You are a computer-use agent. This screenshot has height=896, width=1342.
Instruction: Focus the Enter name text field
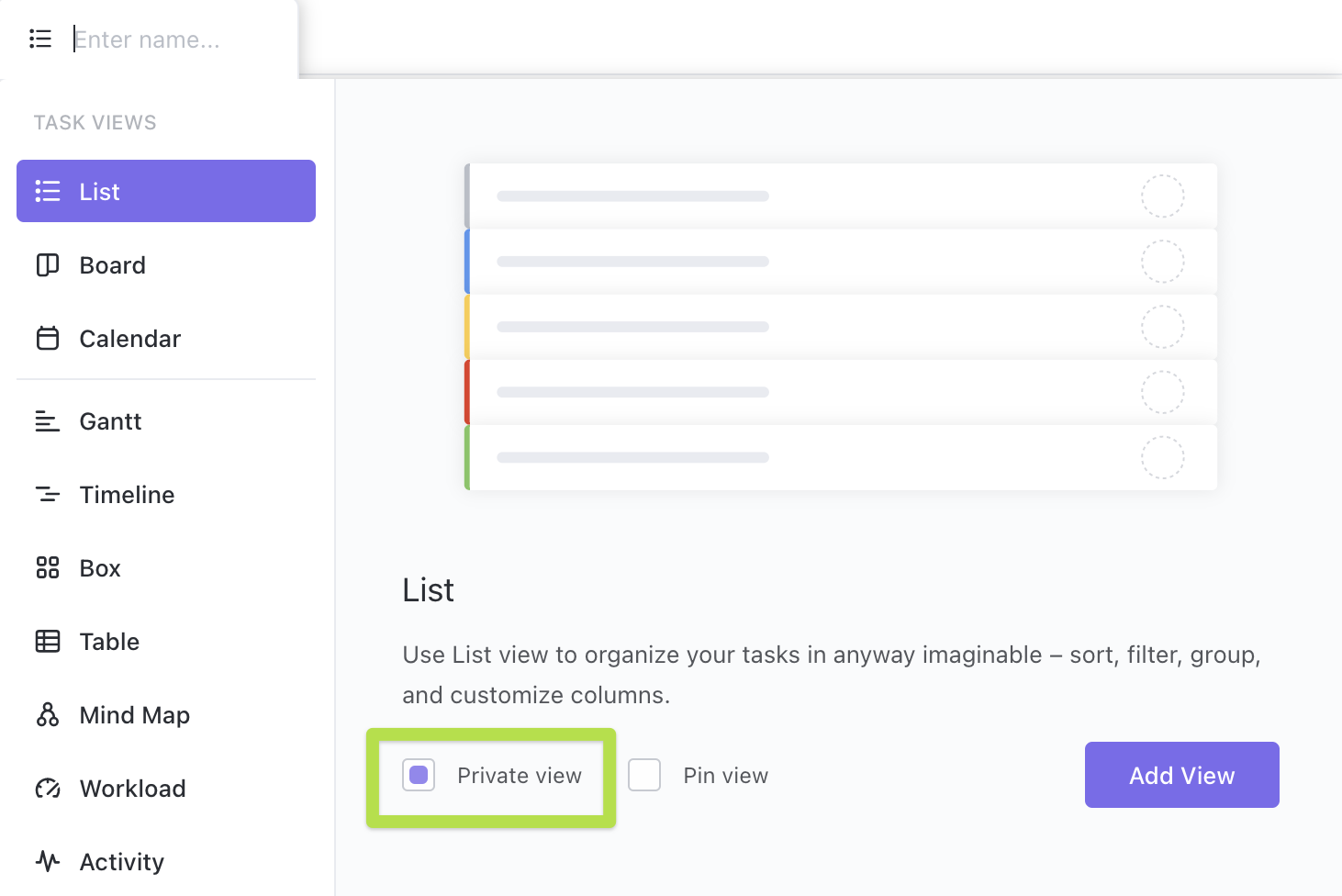(x=174, y=39)
